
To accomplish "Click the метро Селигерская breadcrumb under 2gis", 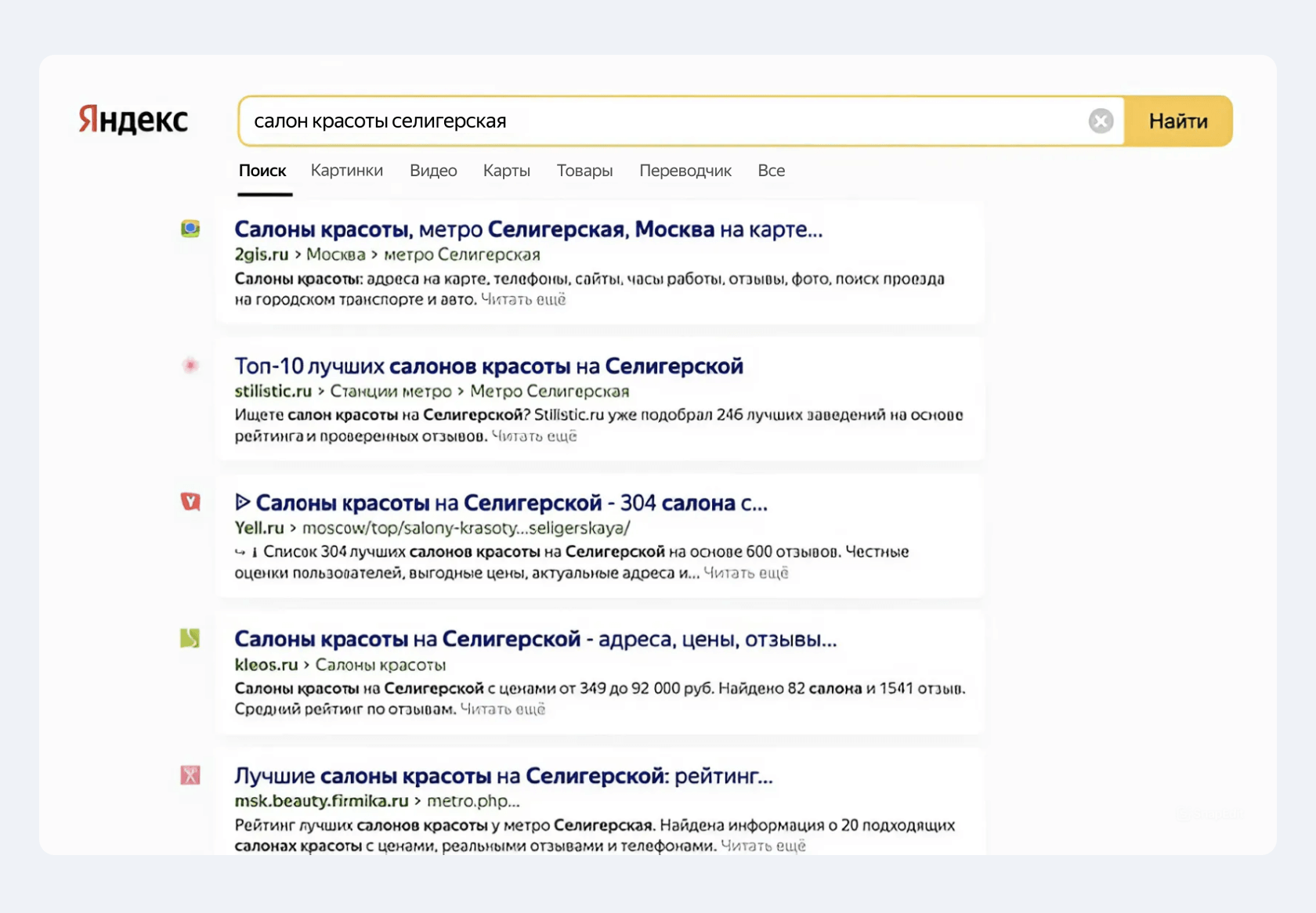I will (x=462, y=254).
